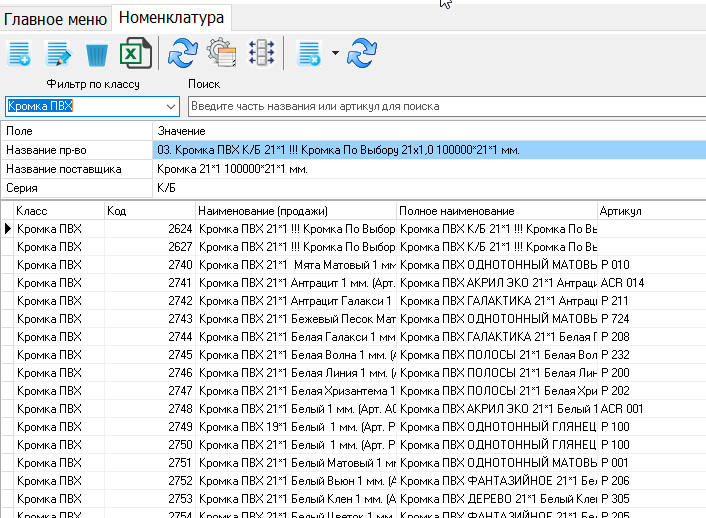Screen dimensions: 706x518
Task: Click the trash bin delete icon
Action: click(98, 54)
